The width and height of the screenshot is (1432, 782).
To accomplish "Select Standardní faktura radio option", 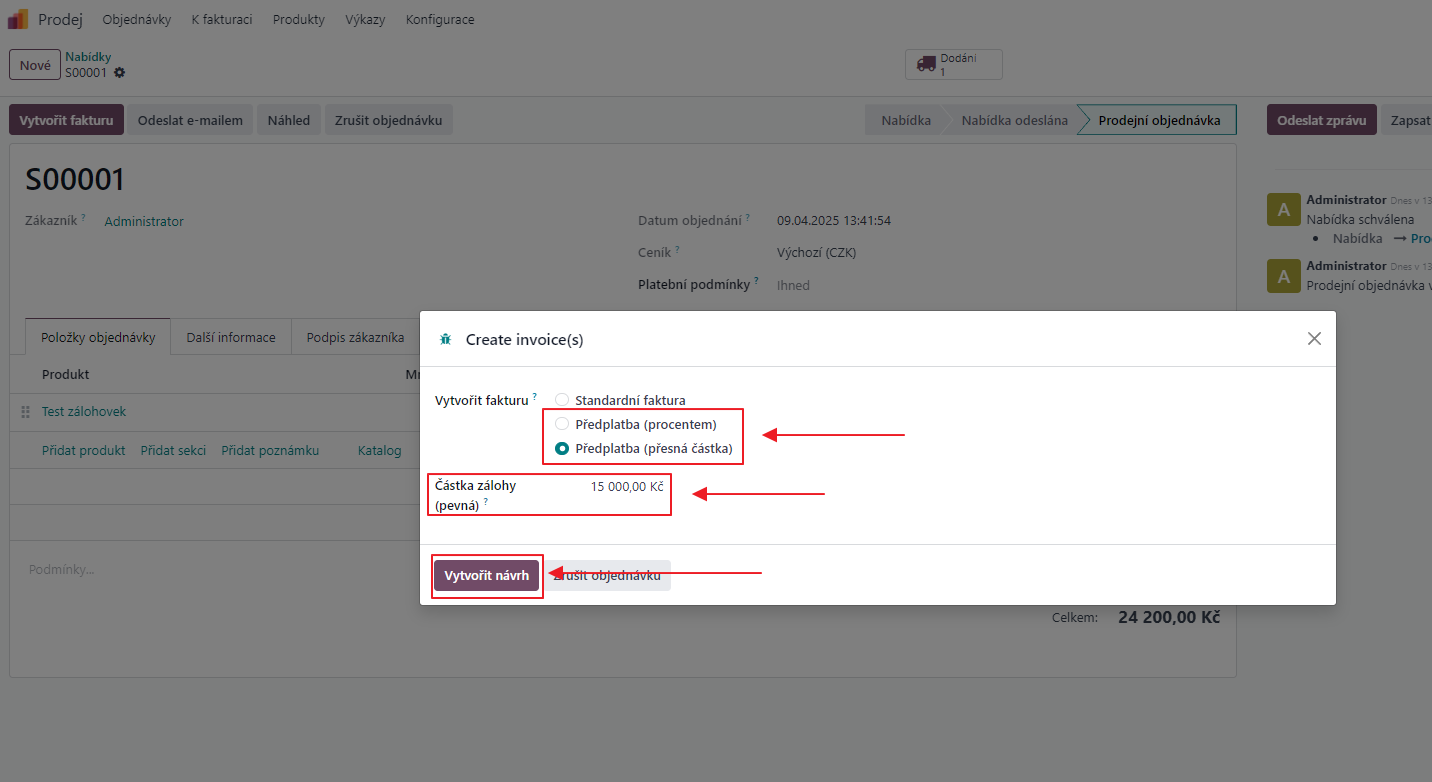I will [562, 400].
